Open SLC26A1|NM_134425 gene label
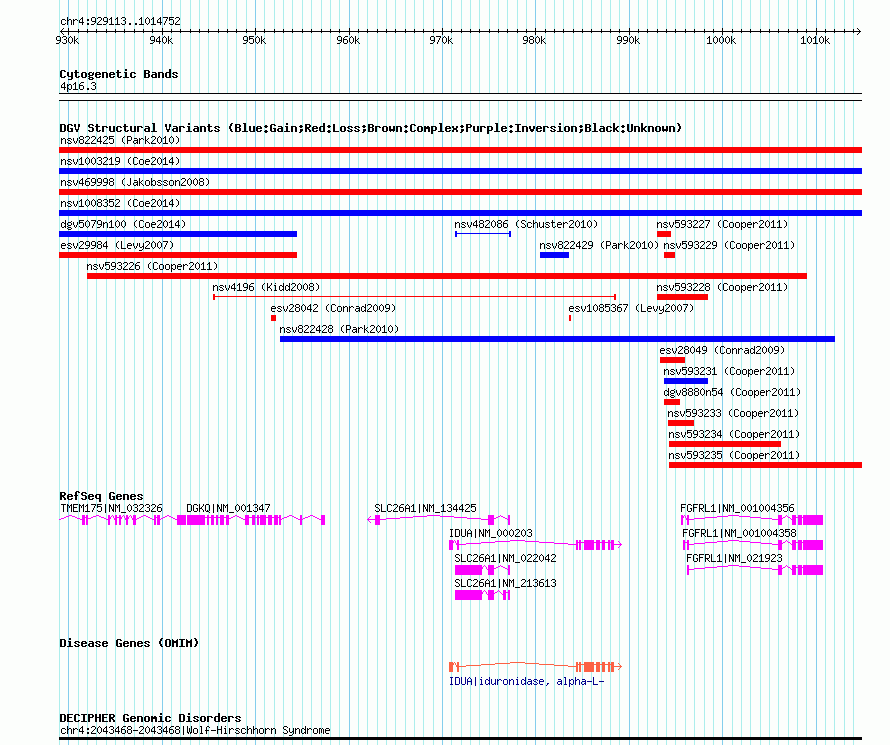The width and height of the screenshot is (890, 745). 425,508
